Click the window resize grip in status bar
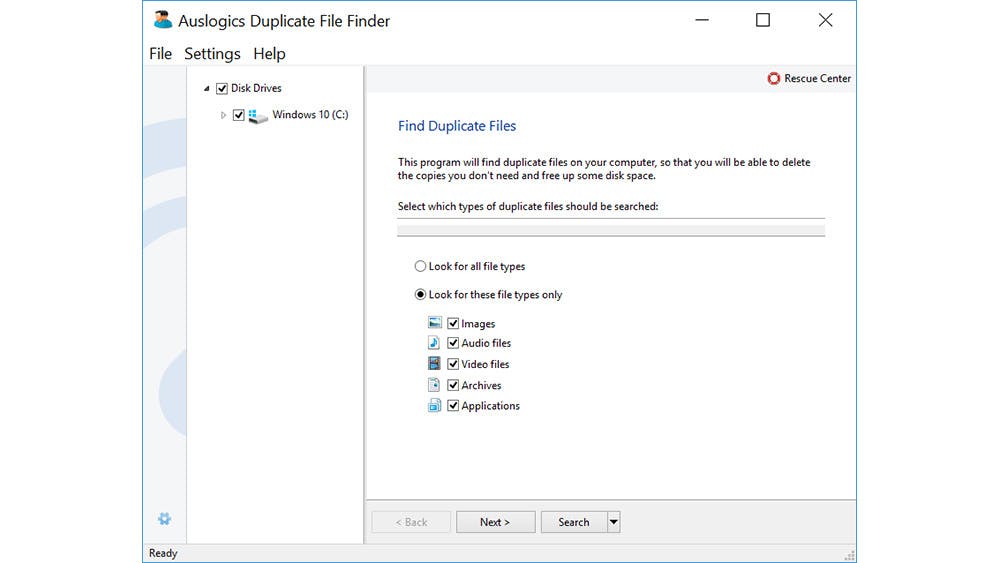Screen dimensions: 1000x563 (849, 555)
